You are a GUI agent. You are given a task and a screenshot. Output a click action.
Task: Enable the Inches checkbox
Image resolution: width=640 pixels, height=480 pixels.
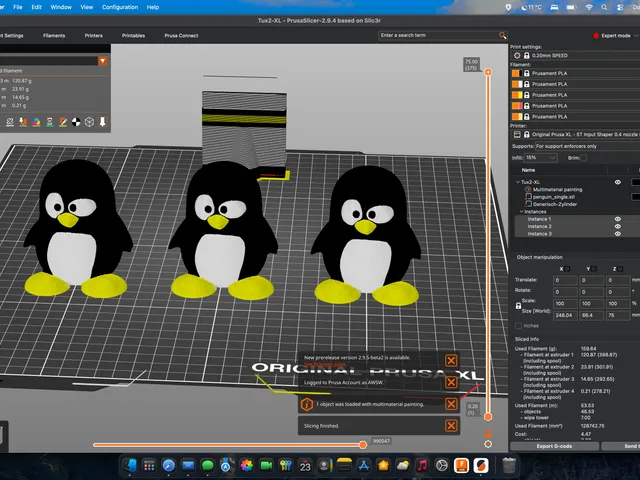[x=518, y=326]
